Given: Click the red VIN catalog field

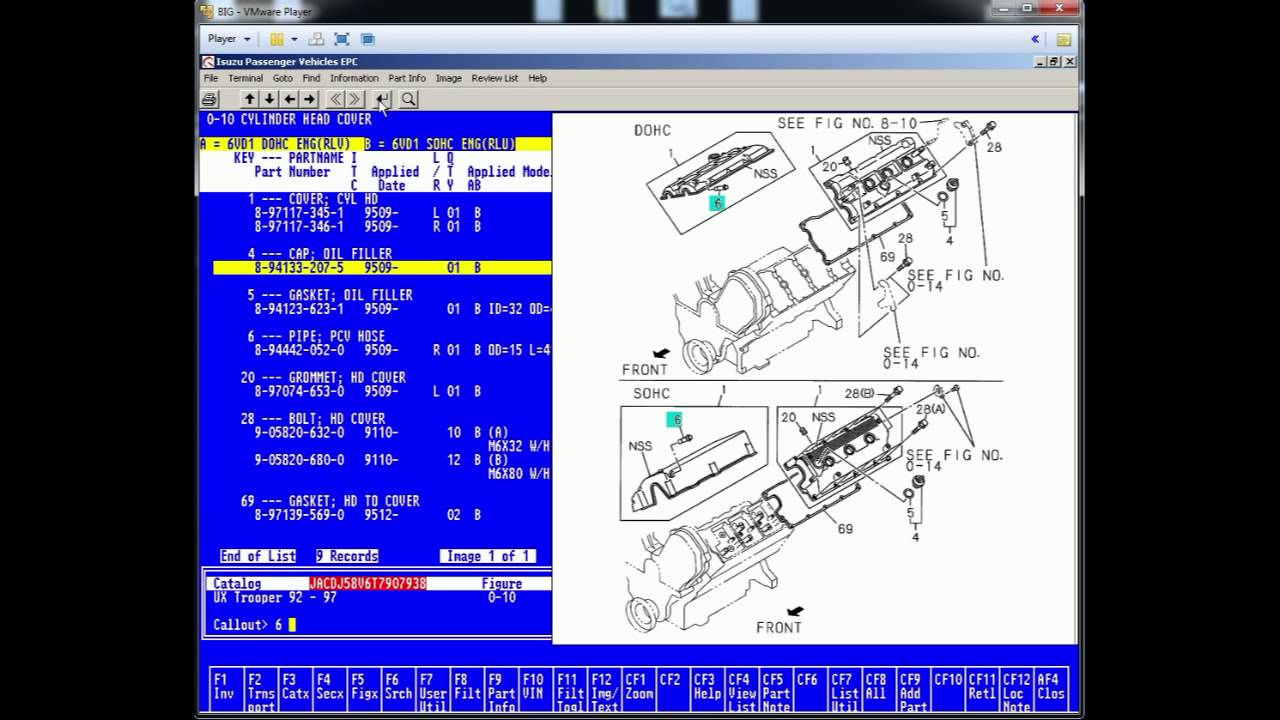Looking at the screenshot, I should [x=368, y=583].
